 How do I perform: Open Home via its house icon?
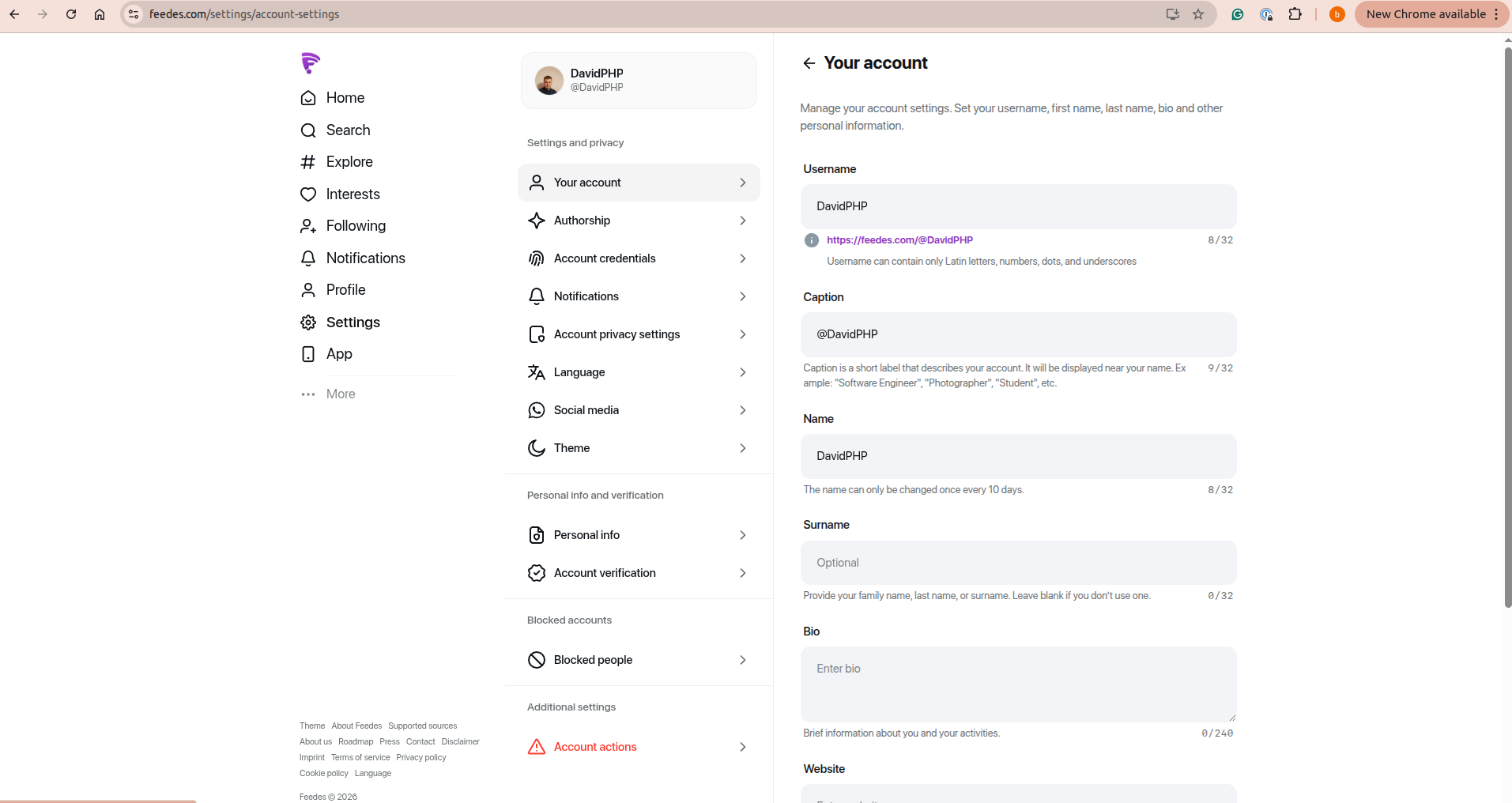308,98
